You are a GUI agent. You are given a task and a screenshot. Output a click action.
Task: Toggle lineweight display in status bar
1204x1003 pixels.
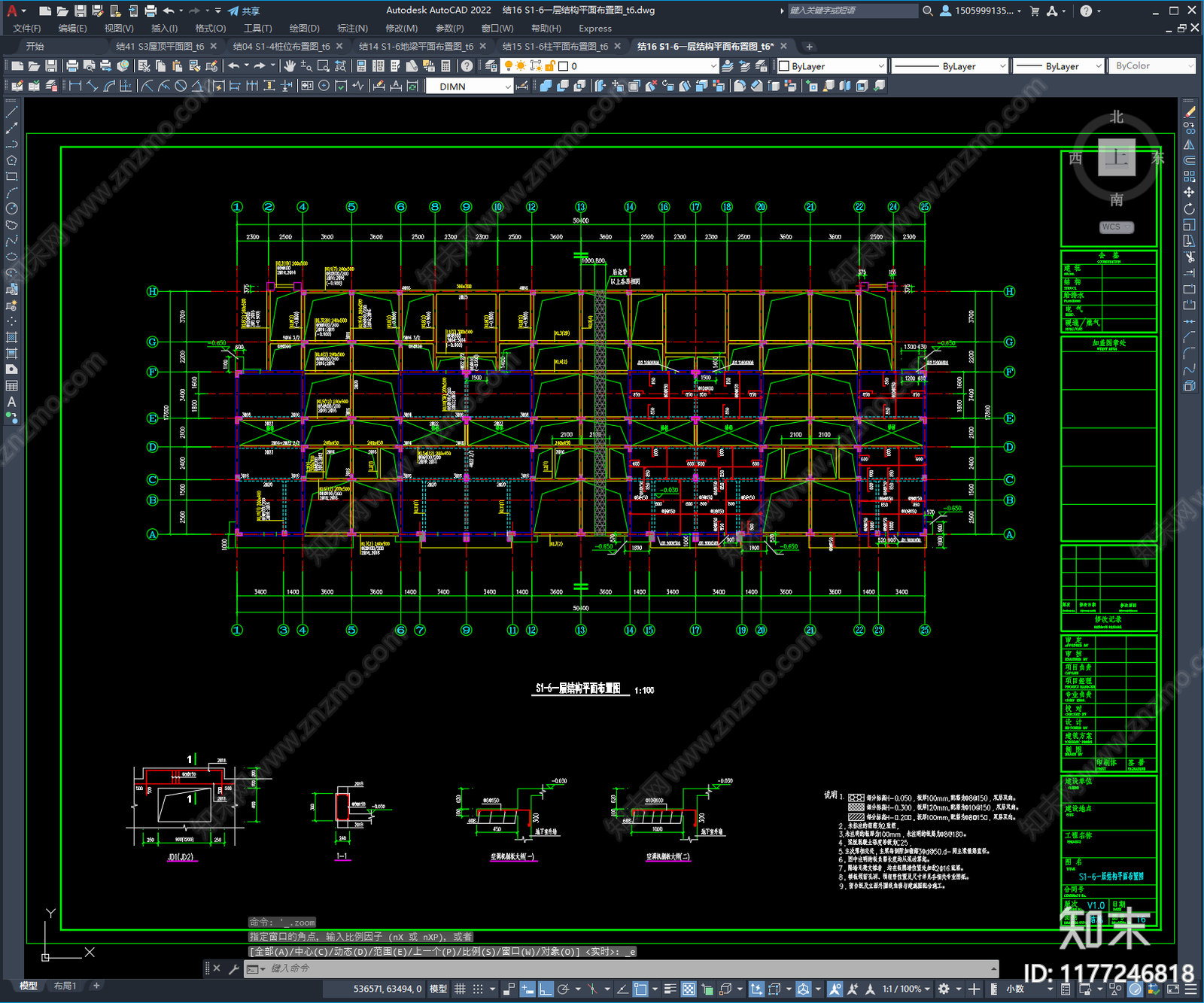tap(670, 989)
